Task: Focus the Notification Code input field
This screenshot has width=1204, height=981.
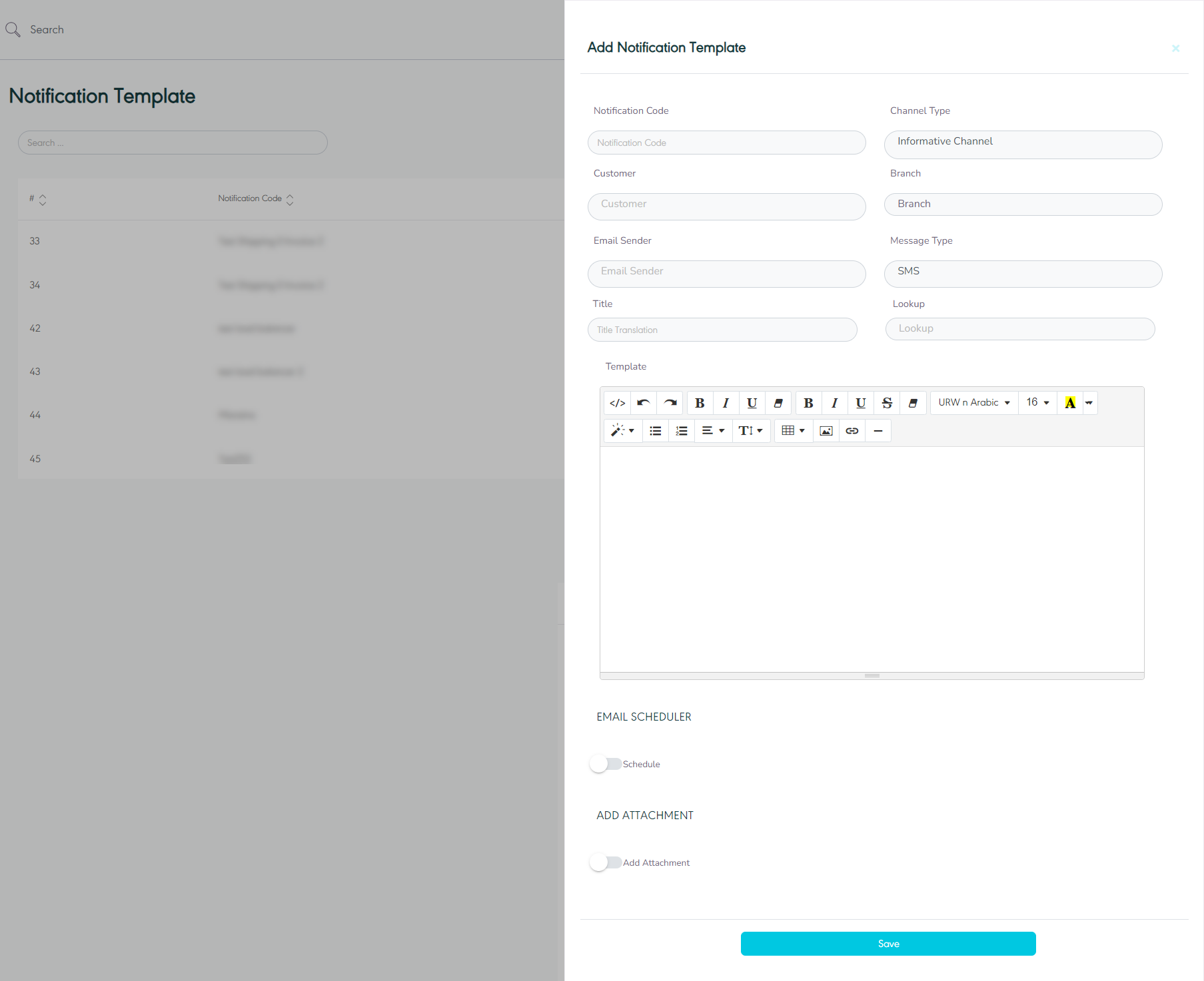Action: click(726, 143)
